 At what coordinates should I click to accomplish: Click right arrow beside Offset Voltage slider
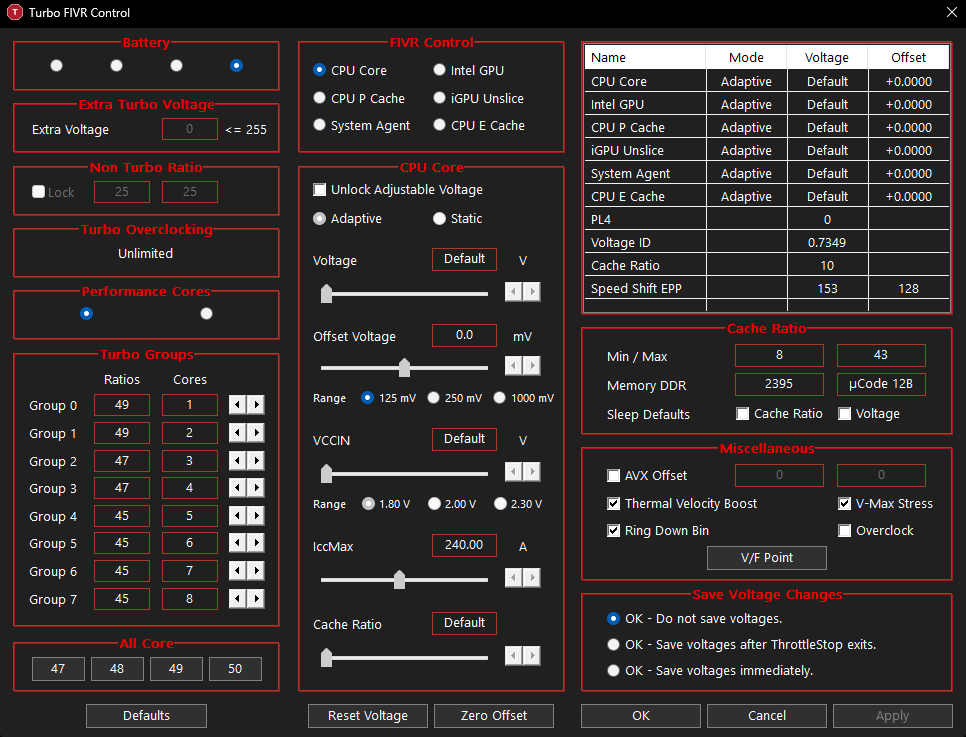[x=532, y=366]
